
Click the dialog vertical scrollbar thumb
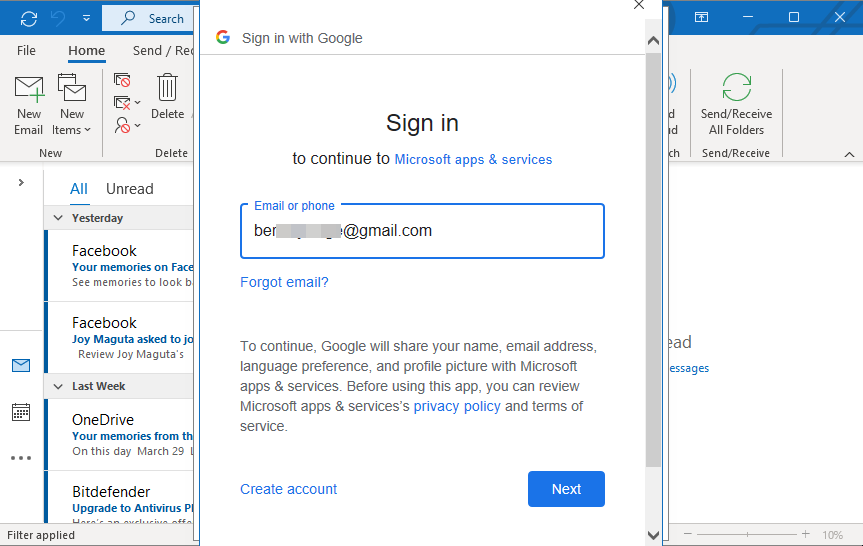coord(653,260)
